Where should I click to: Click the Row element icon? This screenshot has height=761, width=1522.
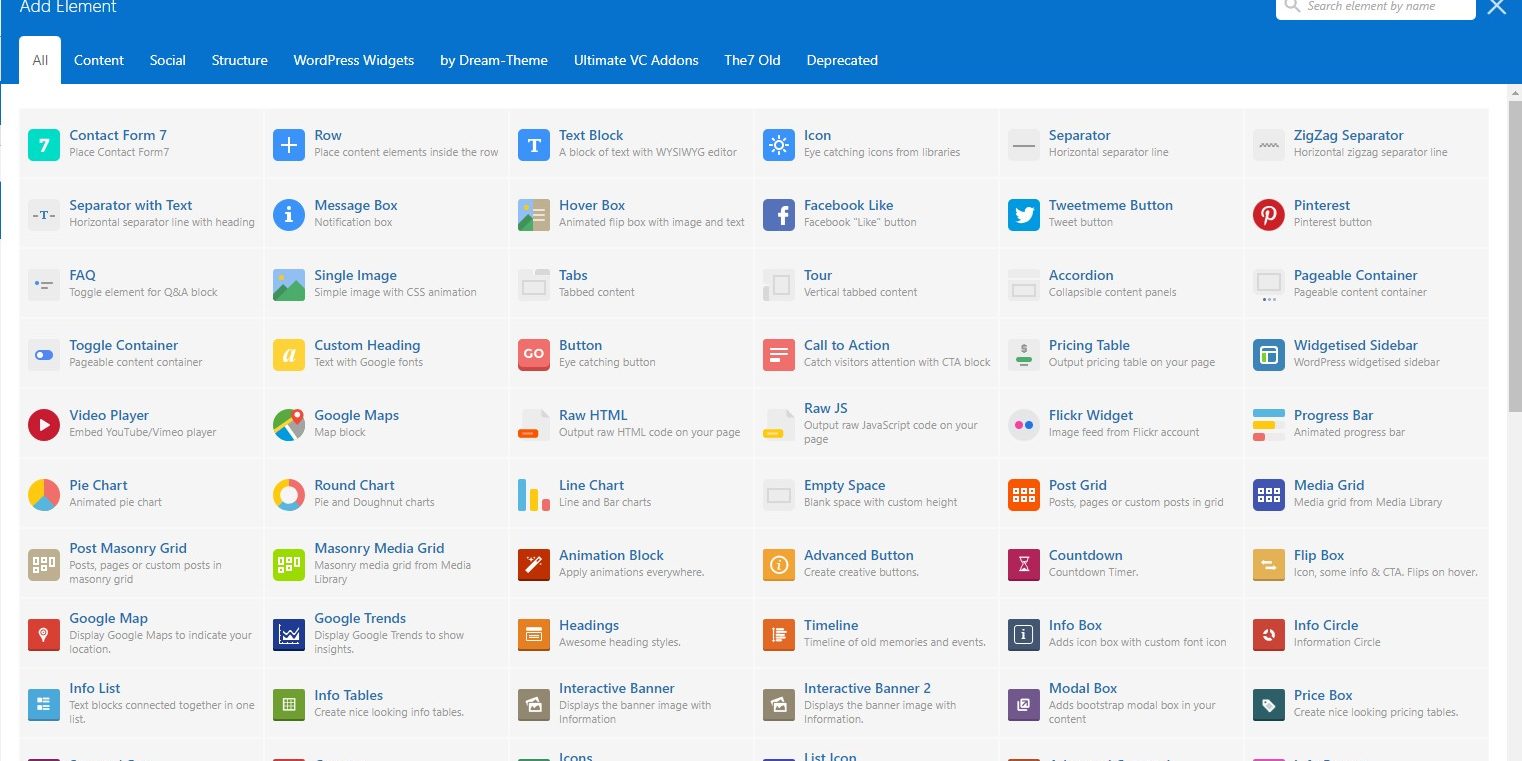coord(288,143)
